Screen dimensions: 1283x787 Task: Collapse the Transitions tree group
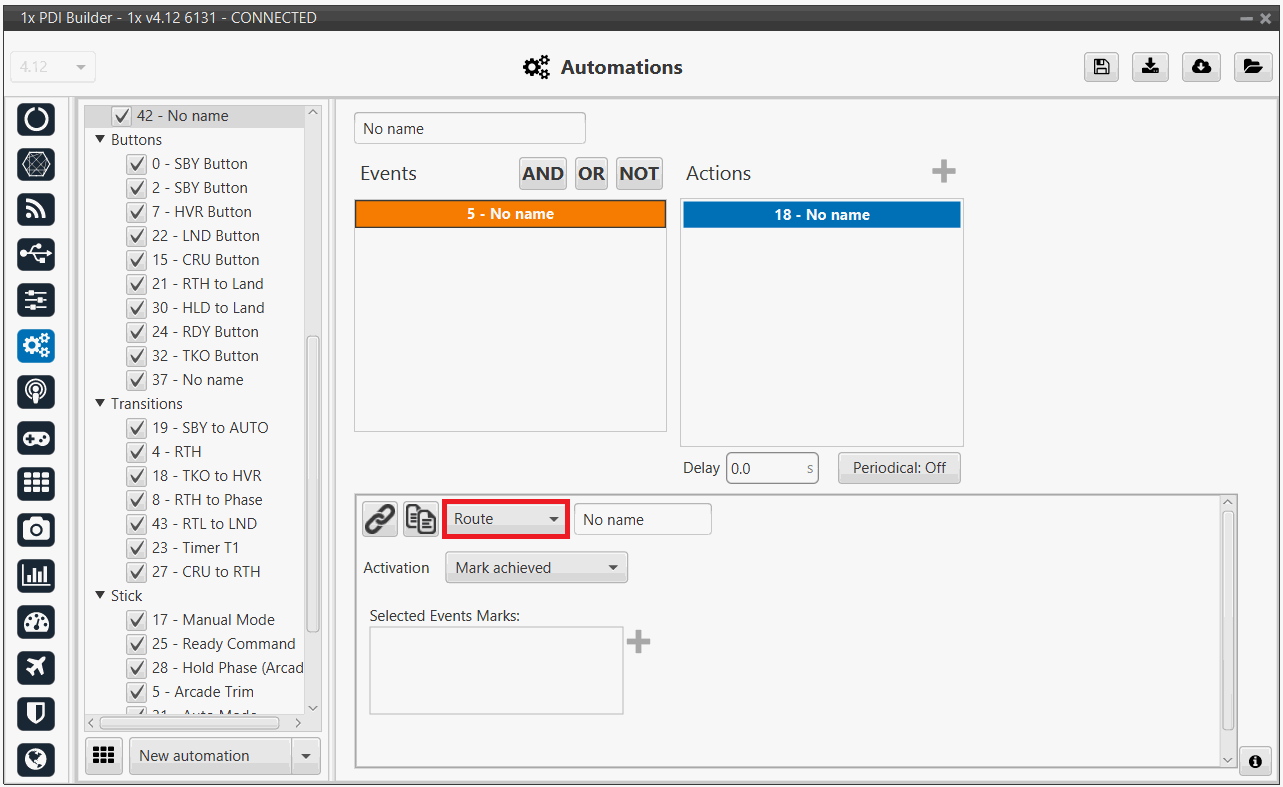(x=100, y=404)
